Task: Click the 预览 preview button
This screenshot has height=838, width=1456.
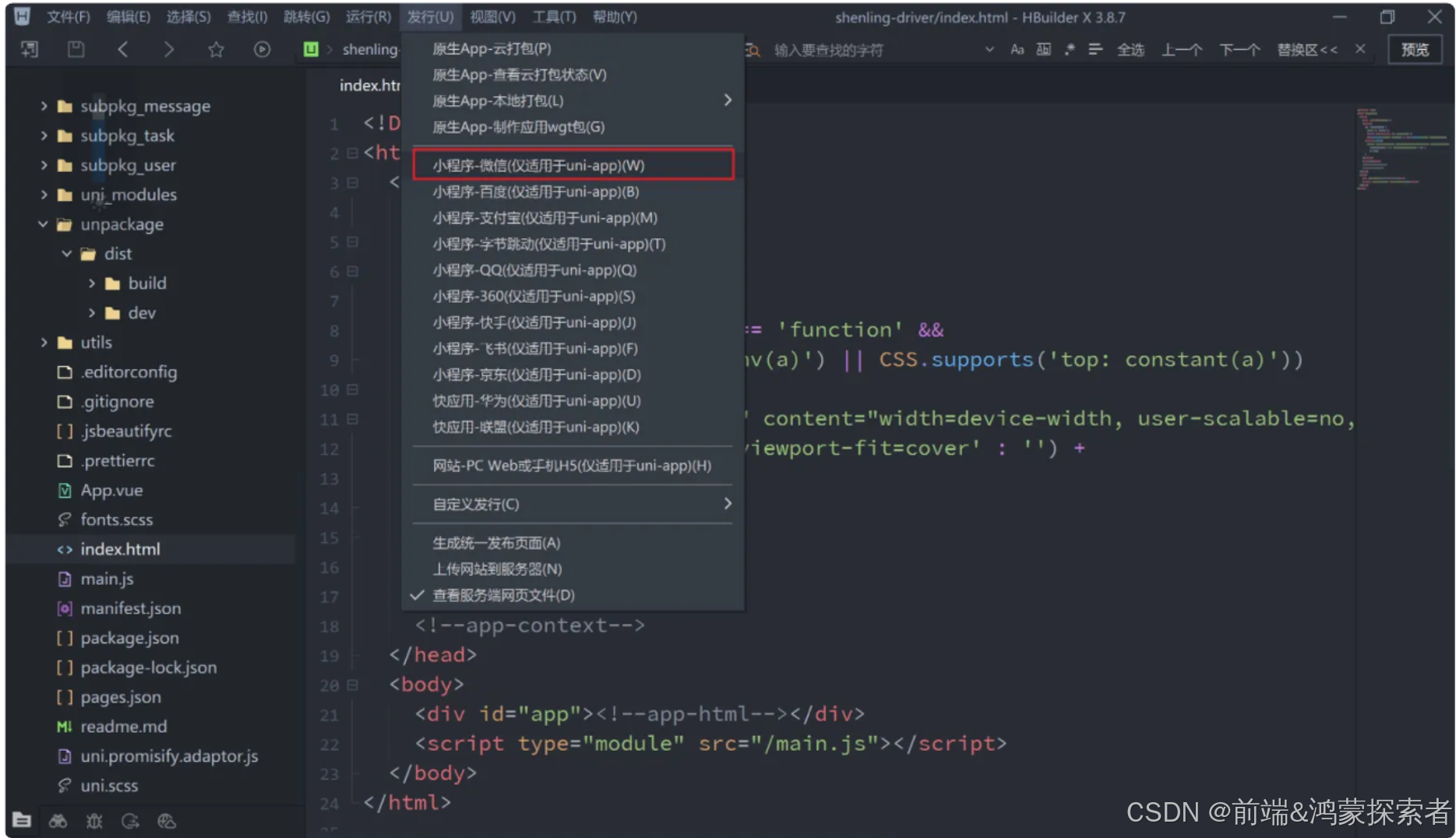Action: pos(1415,50)
